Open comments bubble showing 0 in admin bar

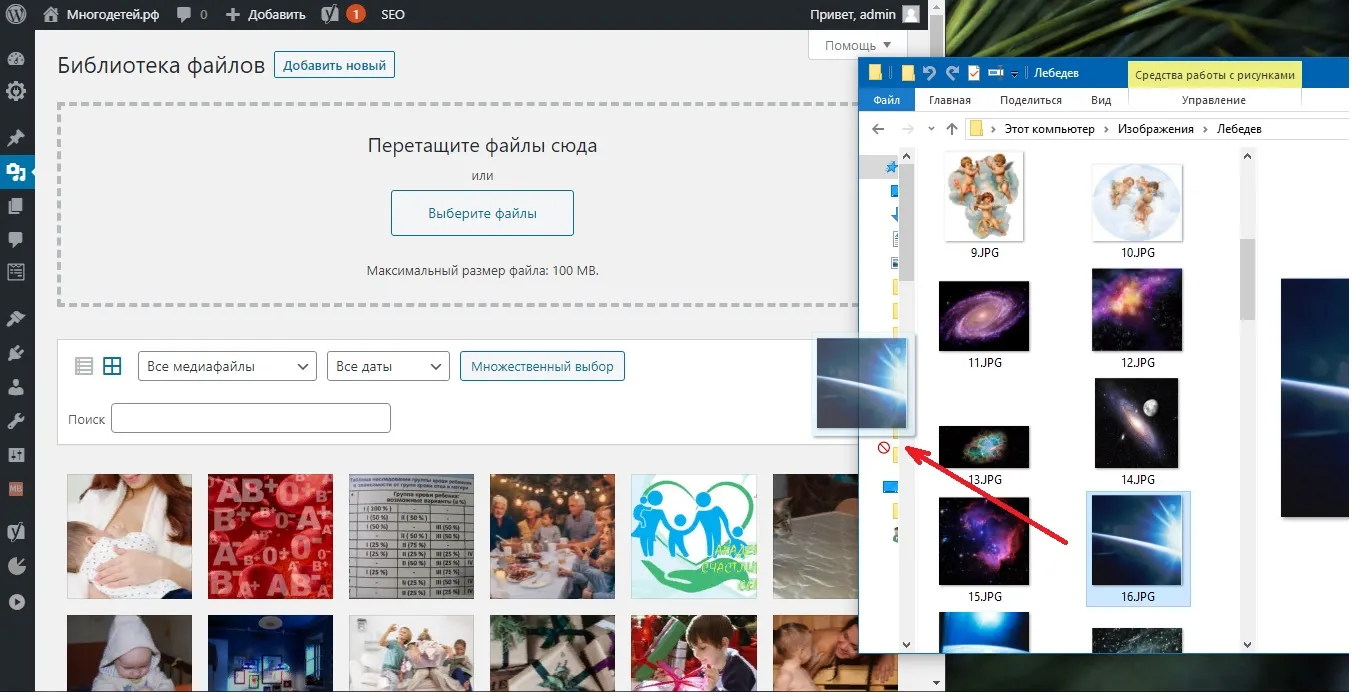[191, 15]
